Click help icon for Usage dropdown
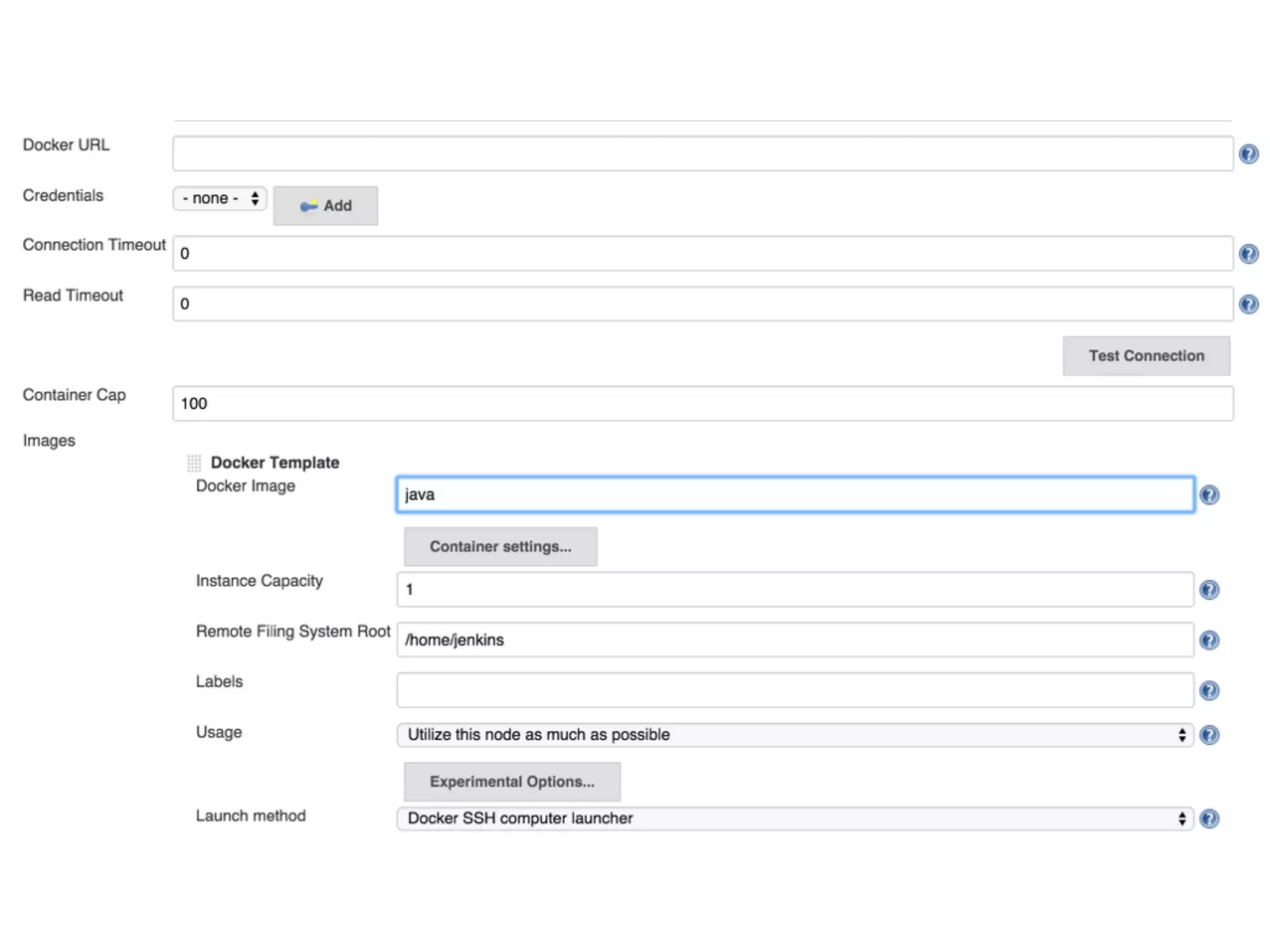The width and height of the screenshot is (1270, 952). click(x=1209, y=735)
